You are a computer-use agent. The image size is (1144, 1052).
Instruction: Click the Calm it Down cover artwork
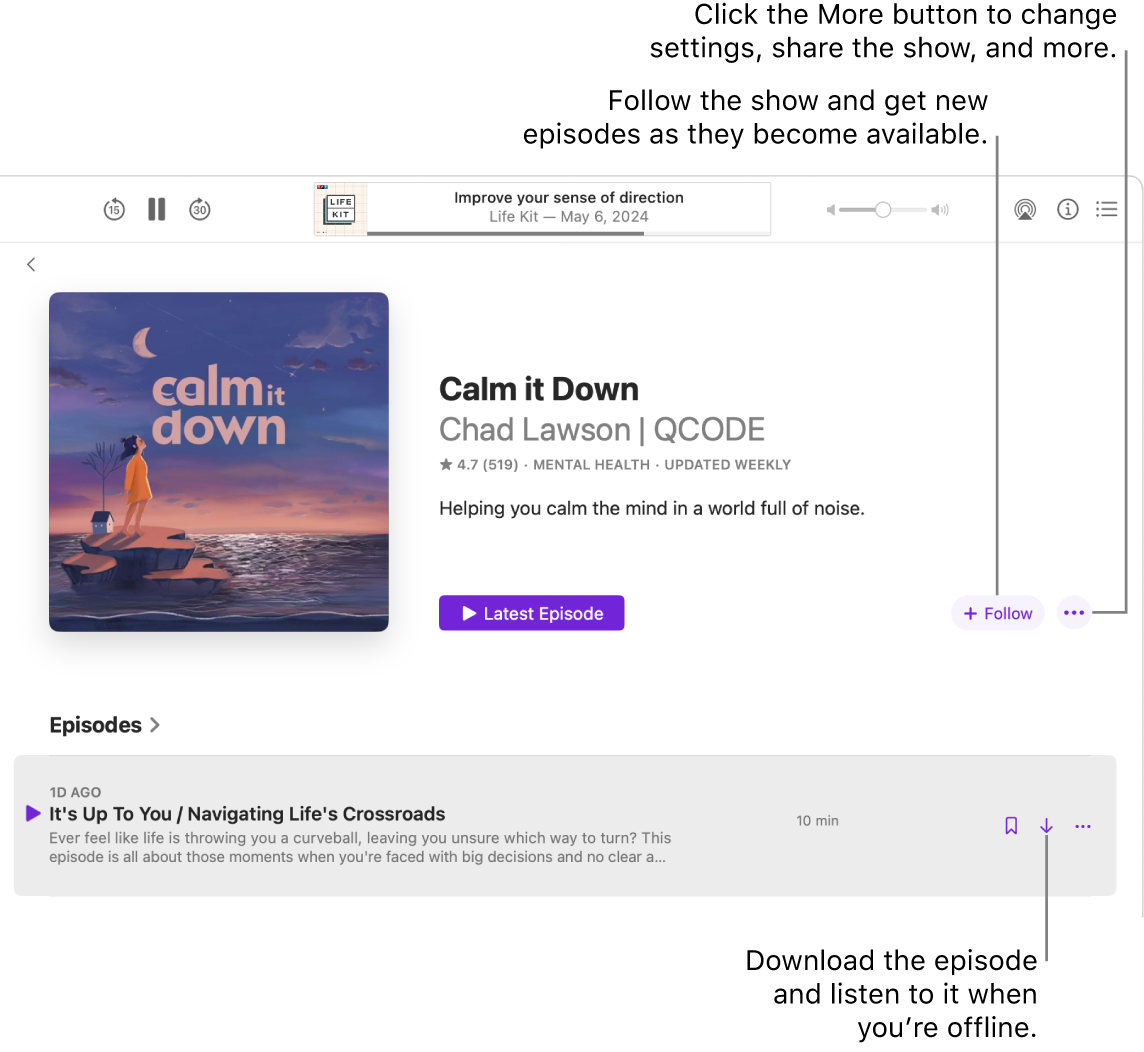pos(219,462)
